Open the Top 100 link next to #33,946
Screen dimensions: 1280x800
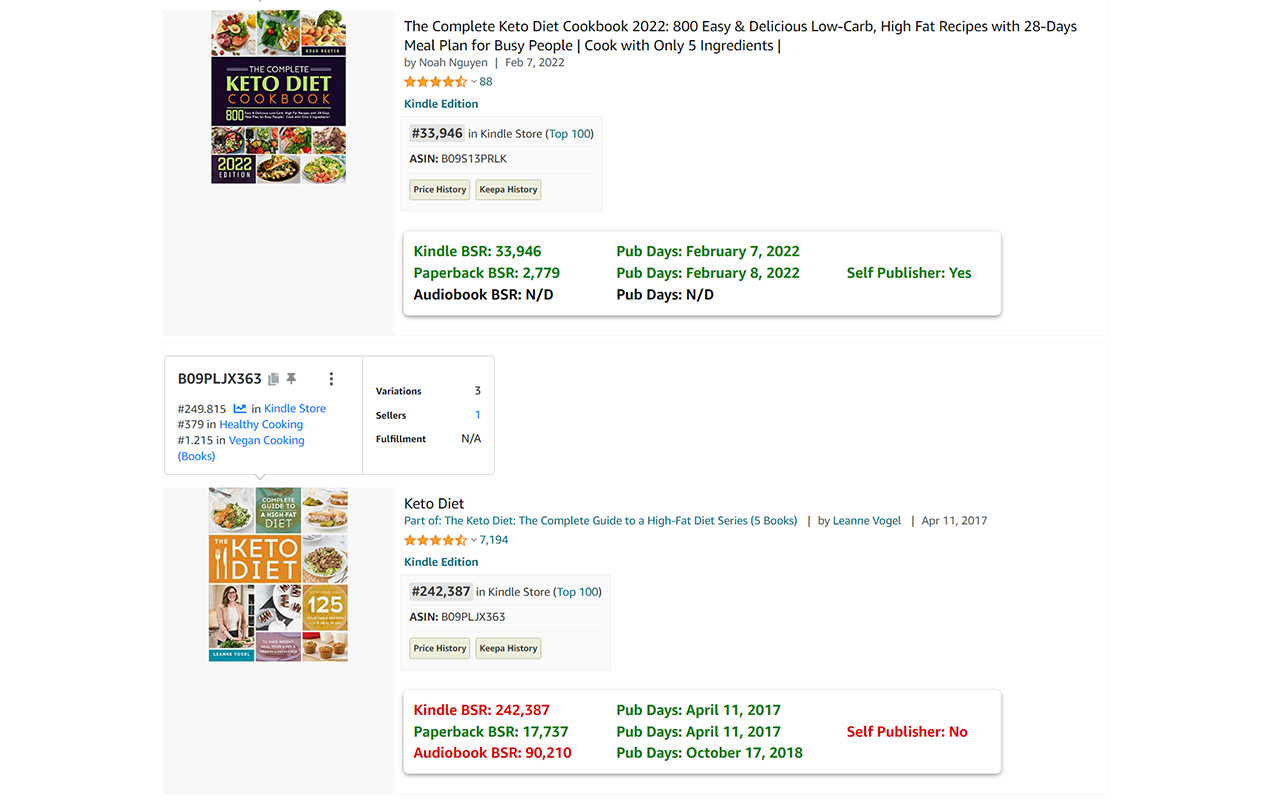pos(570,134)
